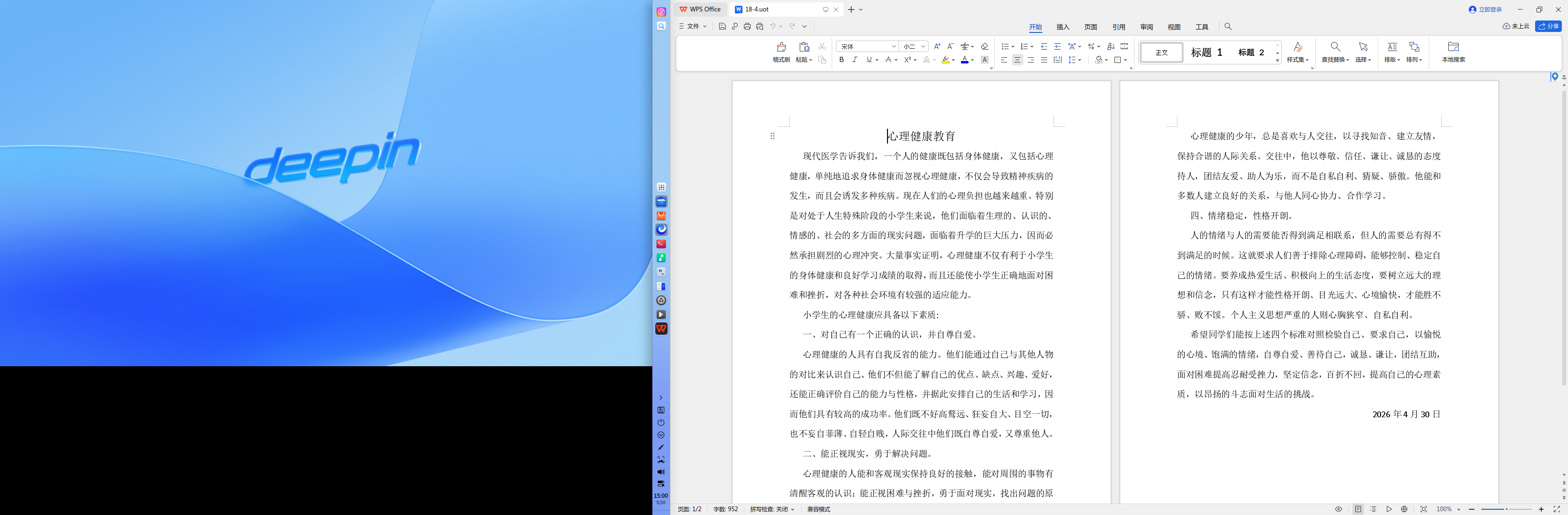Open Find and Replace magnifier icon
Screen dimensions: 1568x515
pos(1335,47)
